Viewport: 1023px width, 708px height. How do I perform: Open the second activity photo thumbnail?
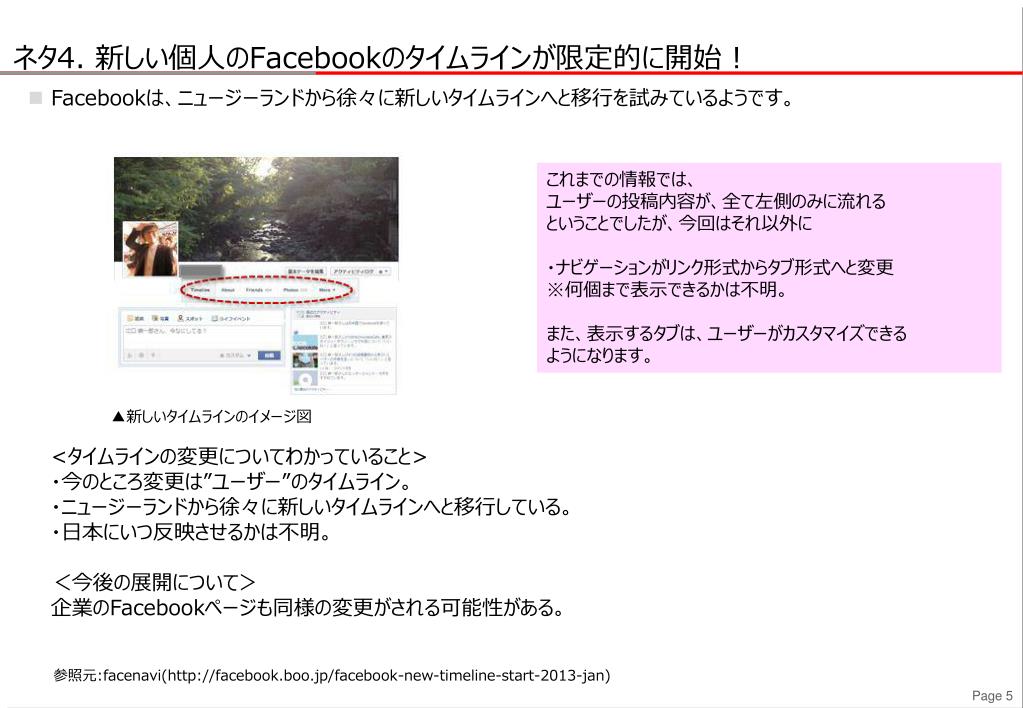tap(305, 360)
